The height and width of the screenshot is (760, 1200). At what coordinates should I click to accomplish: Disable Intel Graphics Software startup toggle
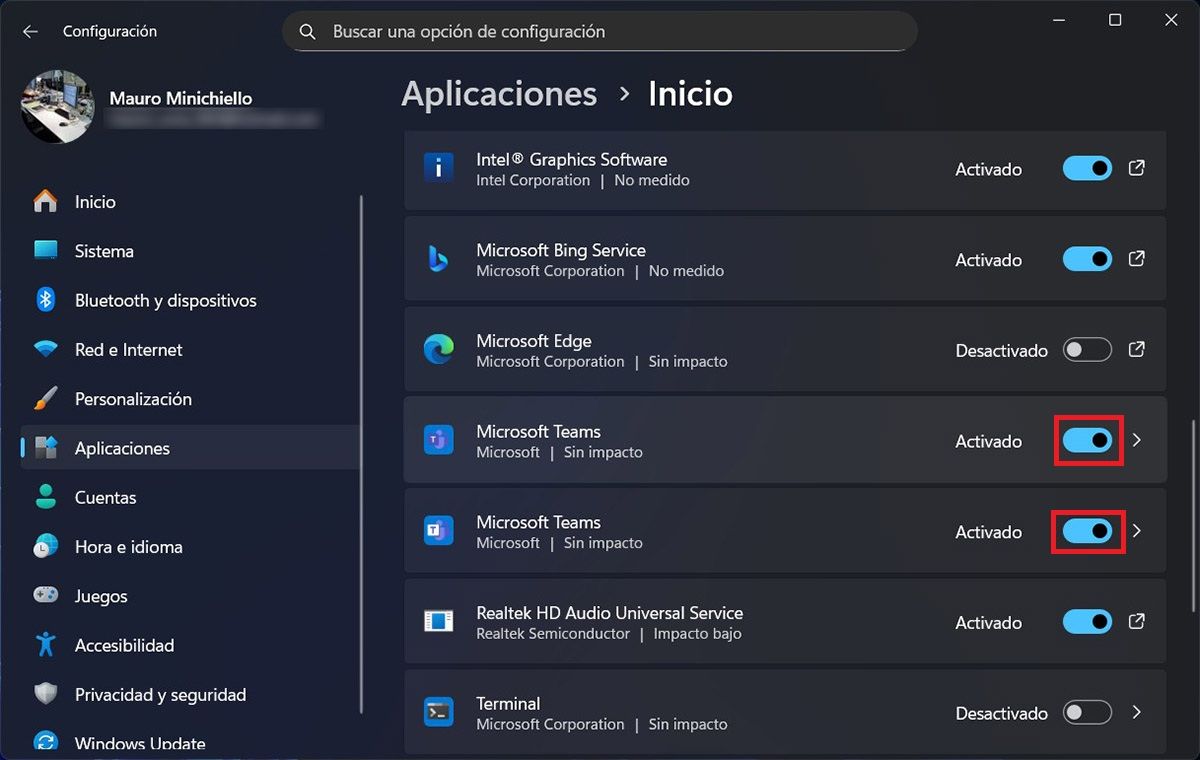(1087, 169)
